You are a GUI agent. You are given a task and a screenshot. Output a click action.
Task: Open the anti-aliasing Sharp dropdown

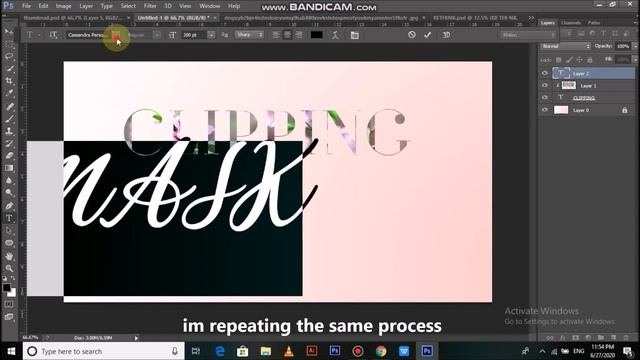(249, 35)
